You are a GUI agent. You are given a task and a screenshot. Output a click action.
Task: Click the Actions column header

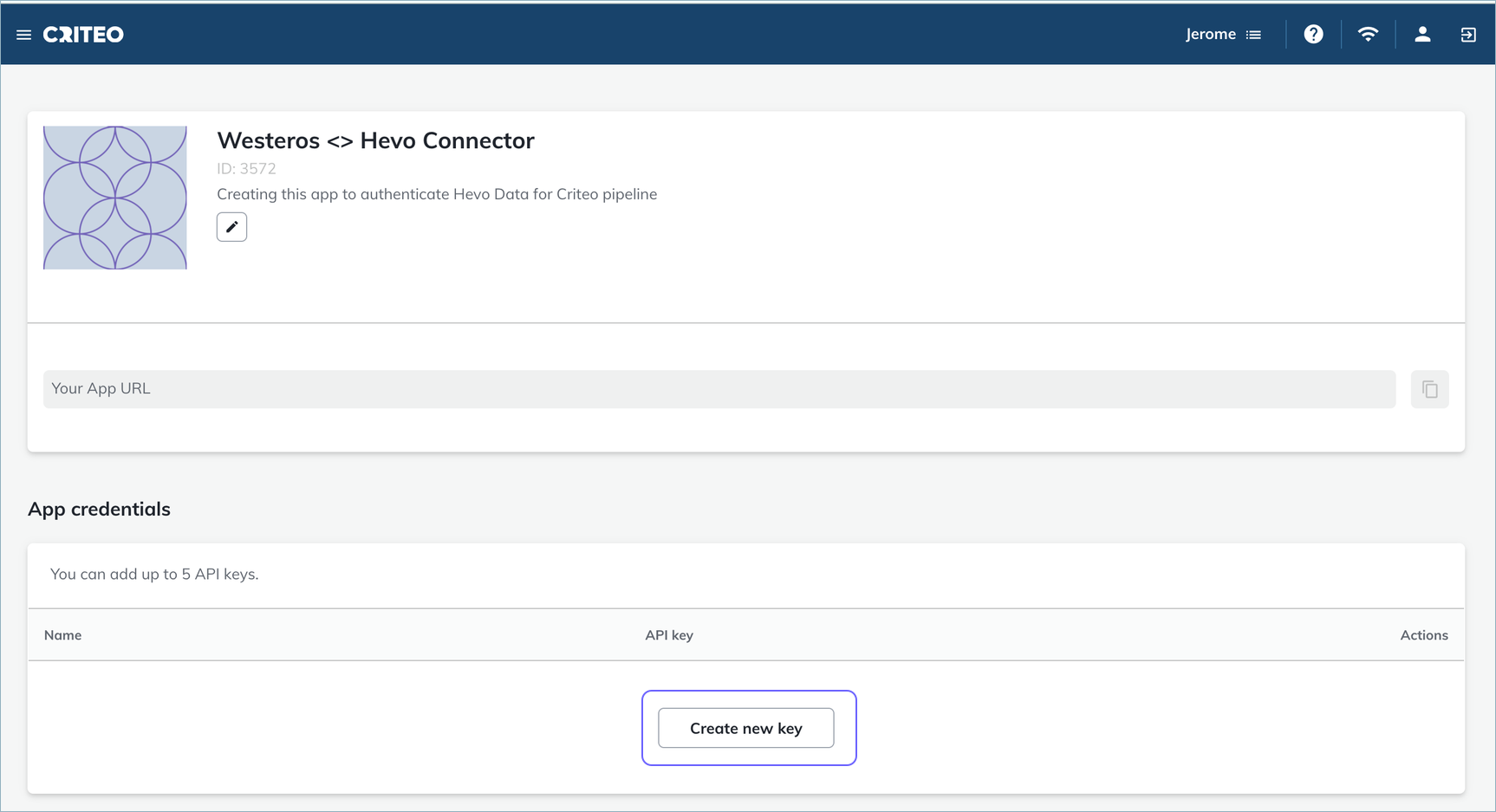click(1424, 635)
